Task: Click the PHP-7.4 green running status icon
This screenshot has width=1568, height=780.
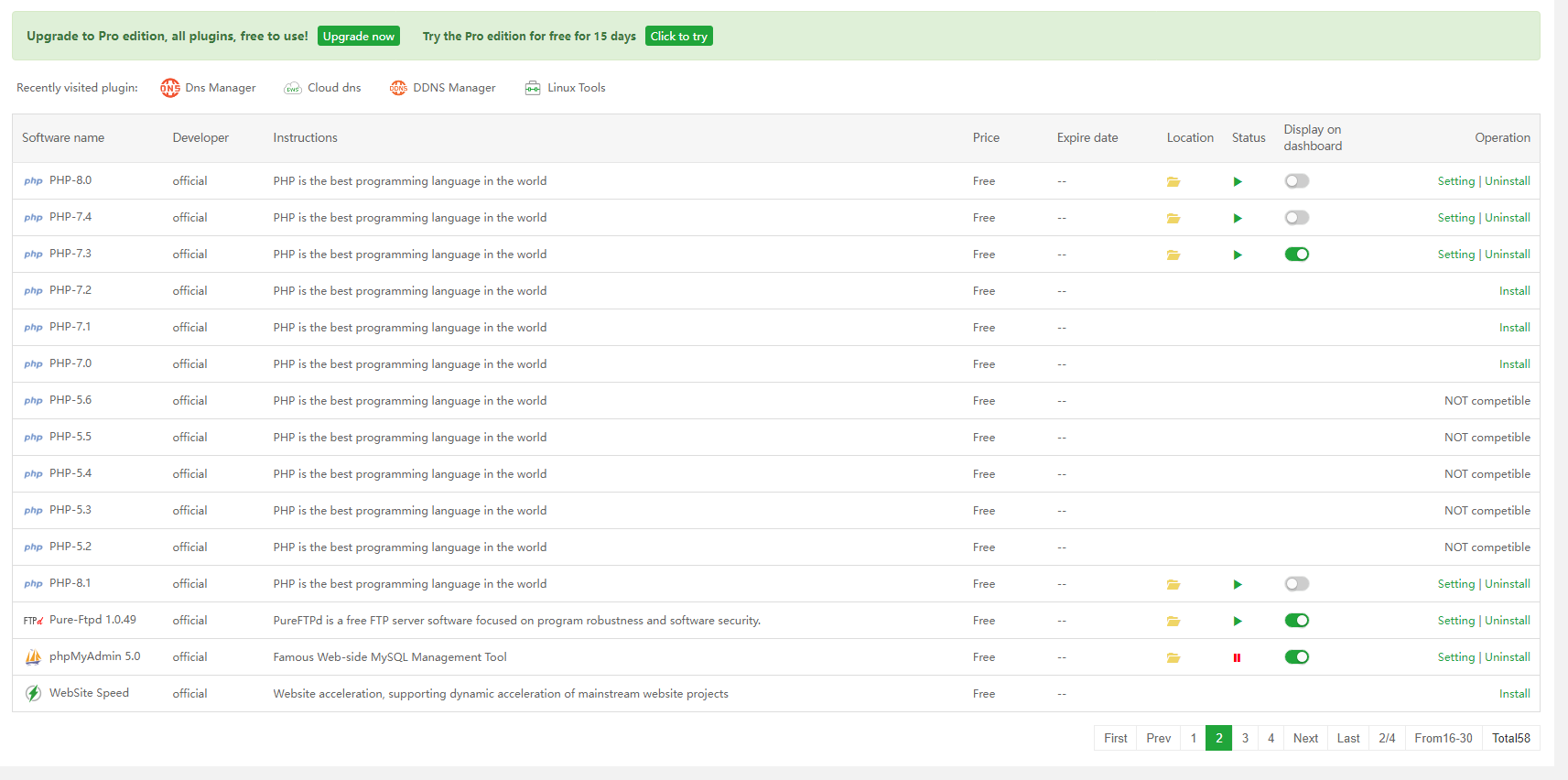Action: [x=1238, y=218]
